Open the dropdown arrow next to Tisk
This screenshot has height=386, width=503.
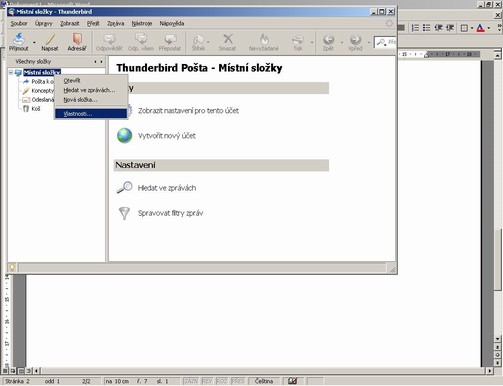point(312,42)
